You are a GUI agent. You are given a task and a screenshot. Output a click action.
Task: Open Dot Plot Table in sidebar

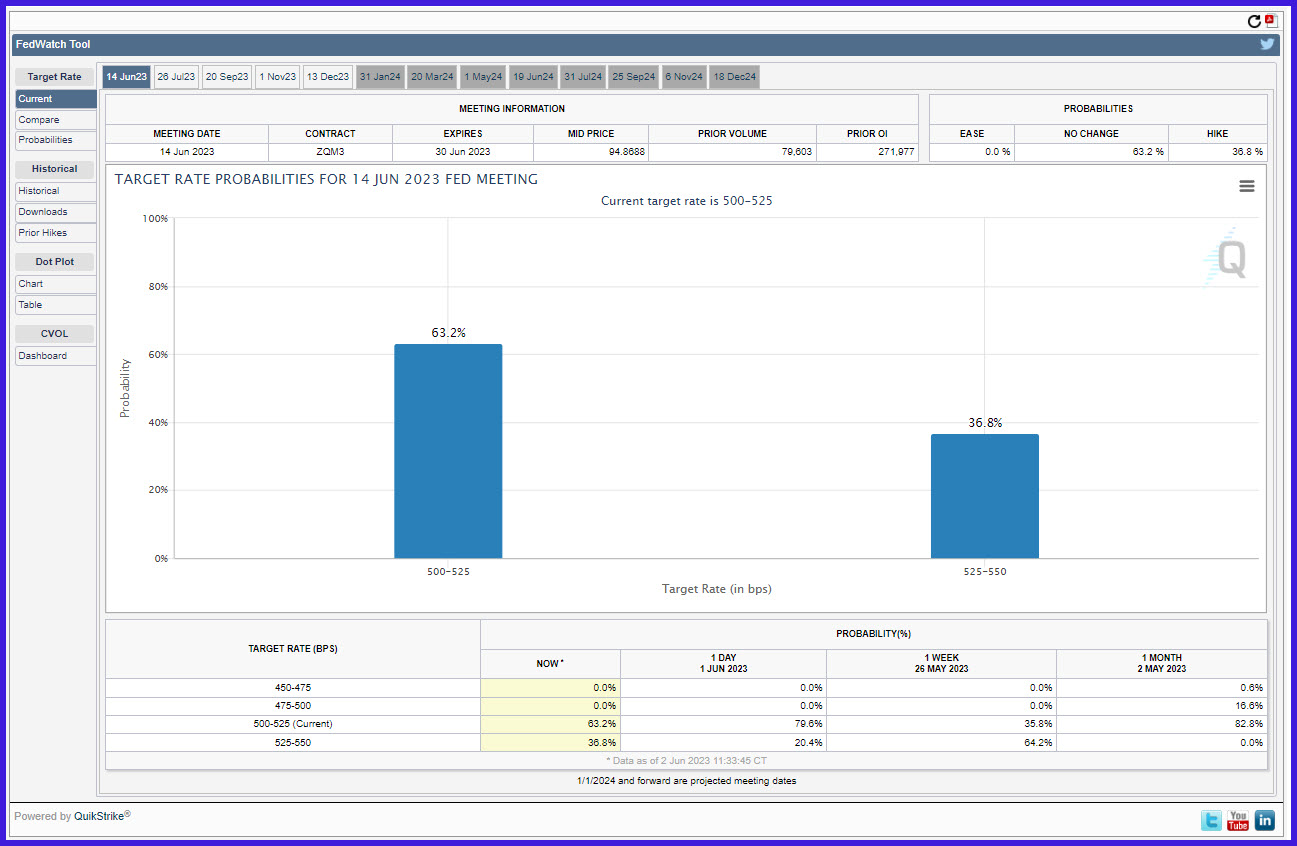tap(56, 305)
